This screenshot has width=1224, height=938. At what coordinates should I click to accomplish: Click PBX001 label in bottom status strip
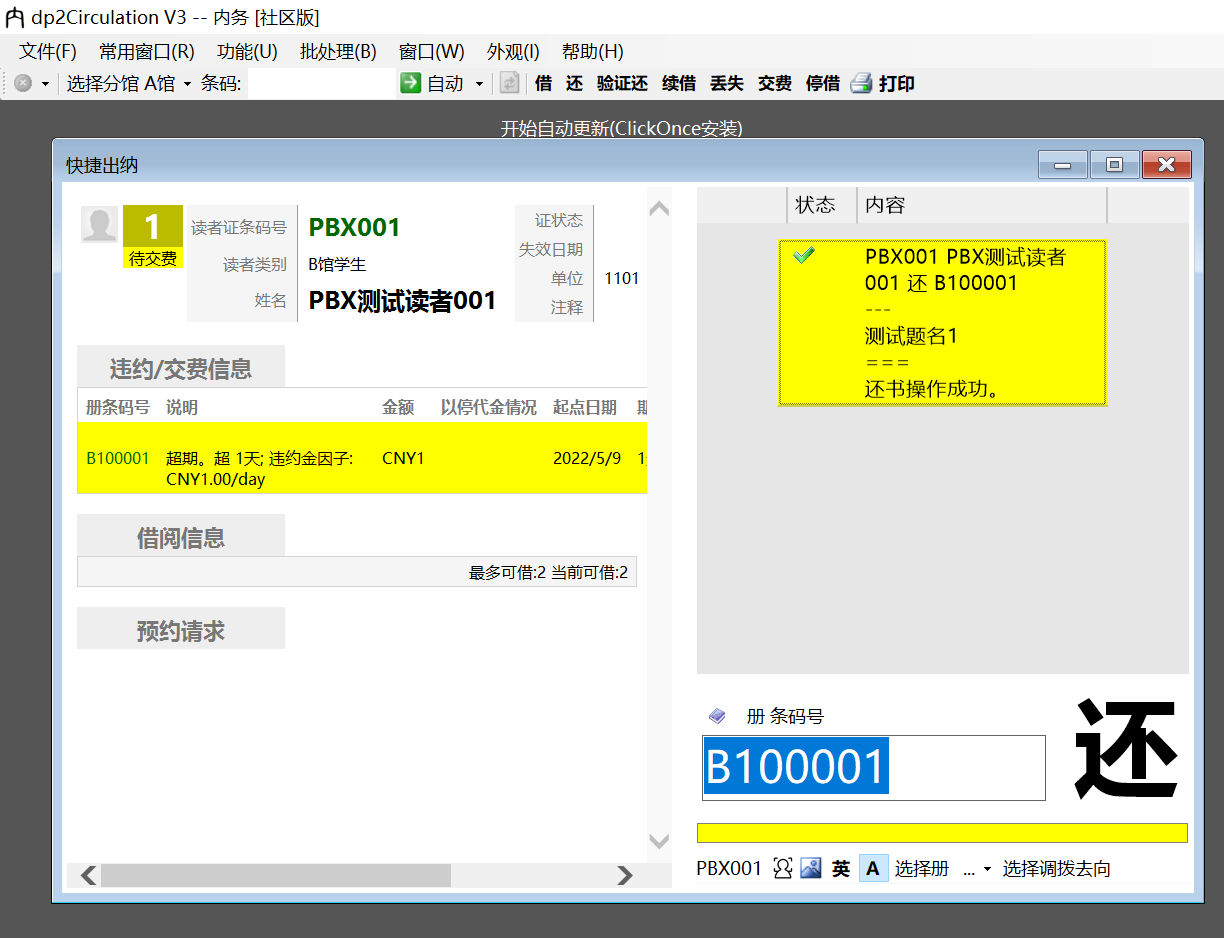729,869
